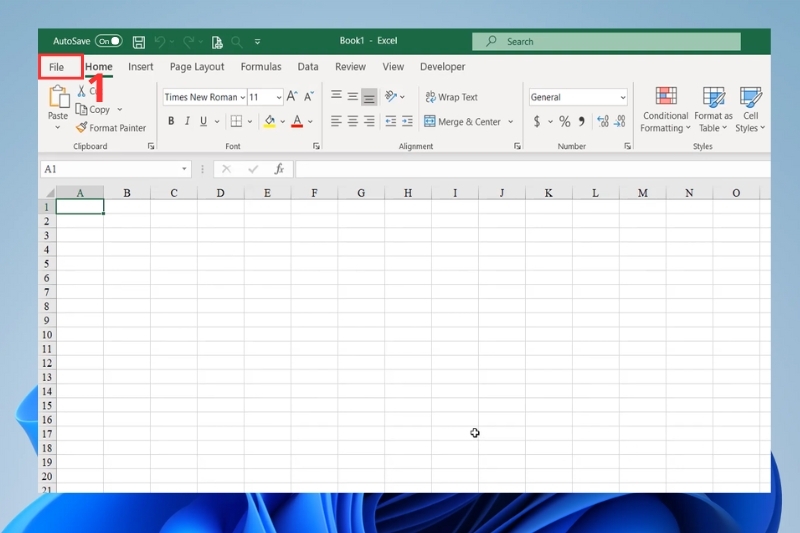
Task: Click the formula bar input
Action: tap(533, 169)
